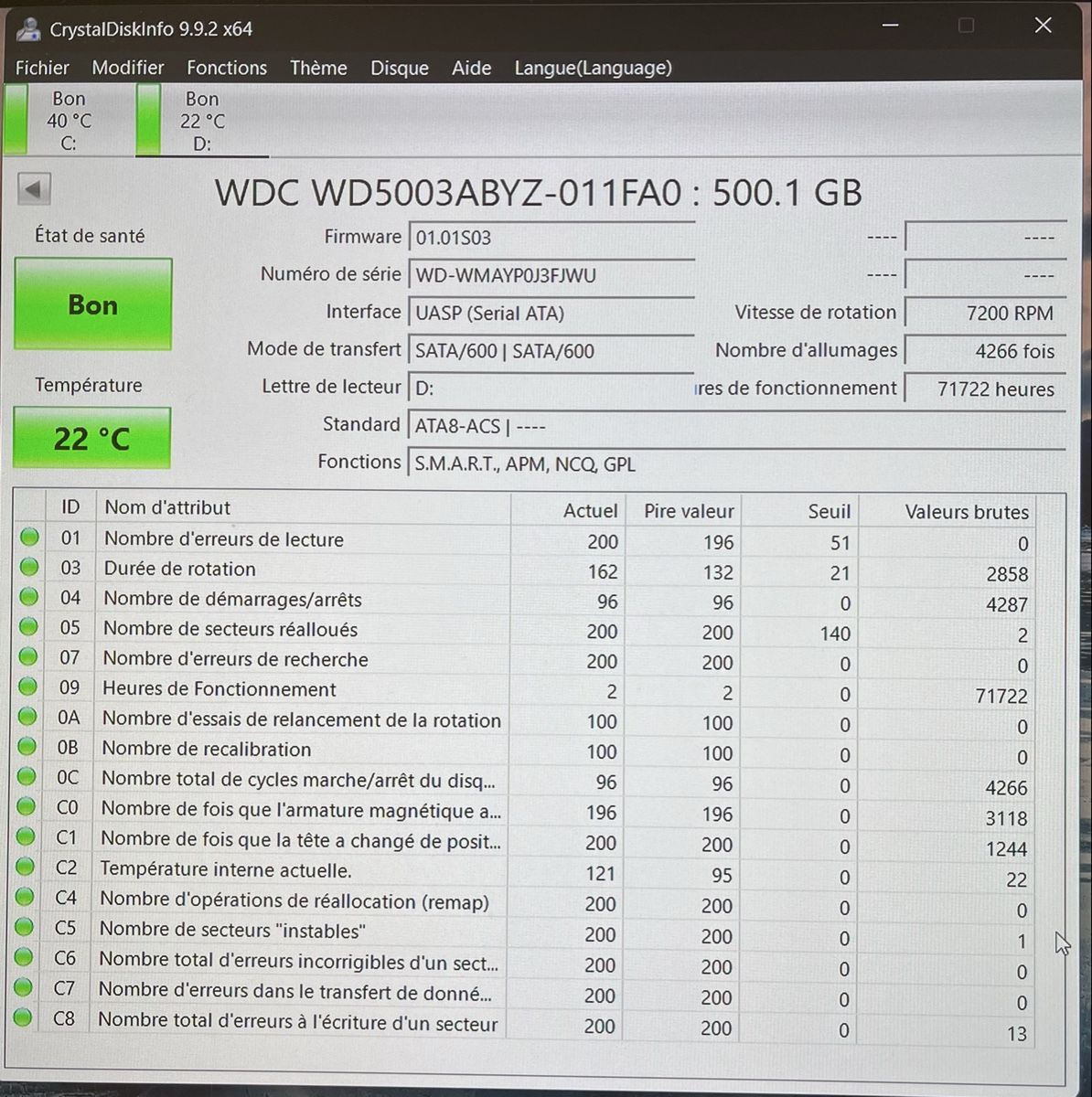The width and height of the screenshot is (1092, 1097).
Task: Select the Nombre d'erreurs de lecture row
Action: [x=527, y=540]
